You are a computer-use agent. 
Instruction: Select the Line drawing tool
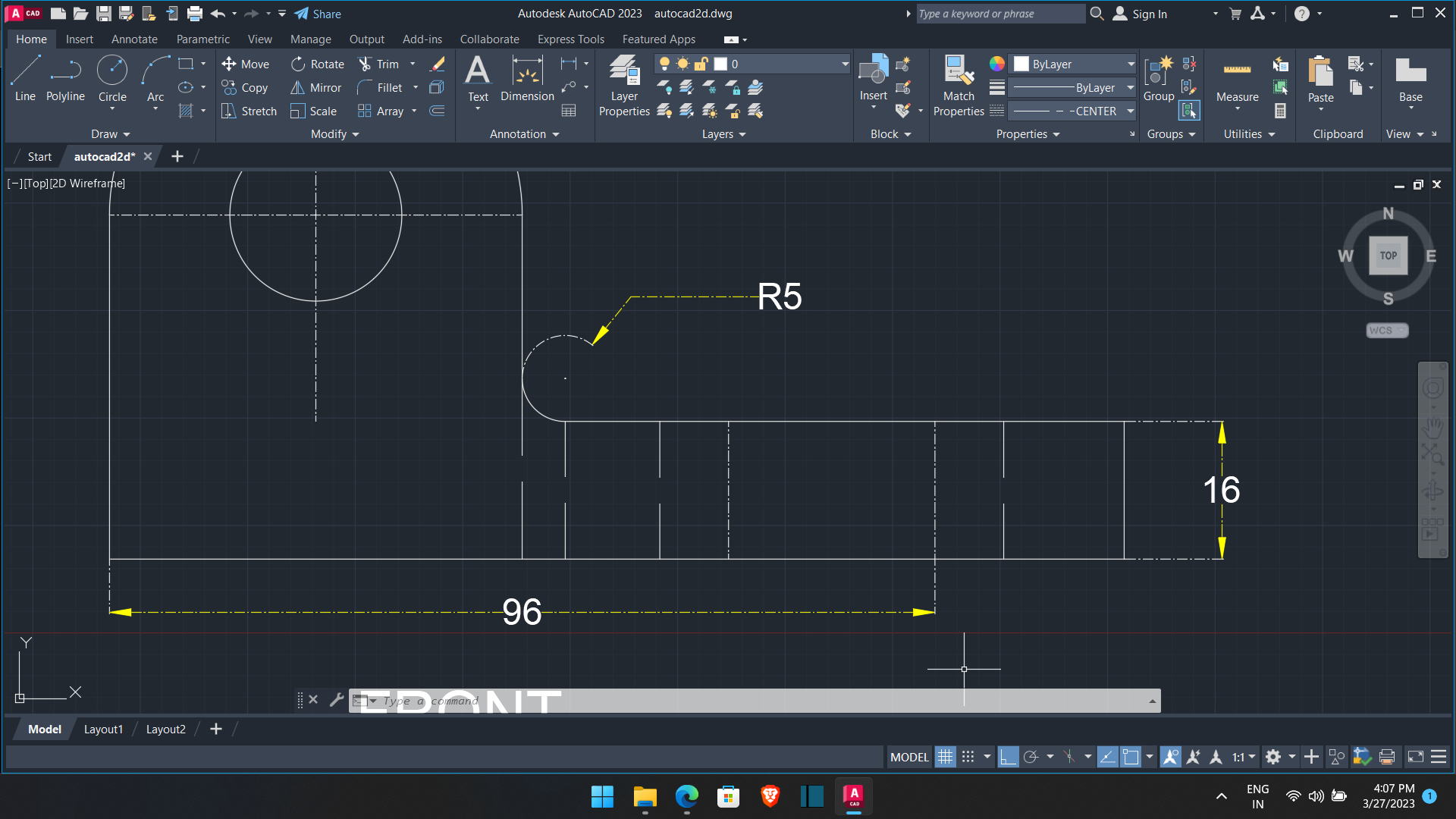(x=24, y=76)
